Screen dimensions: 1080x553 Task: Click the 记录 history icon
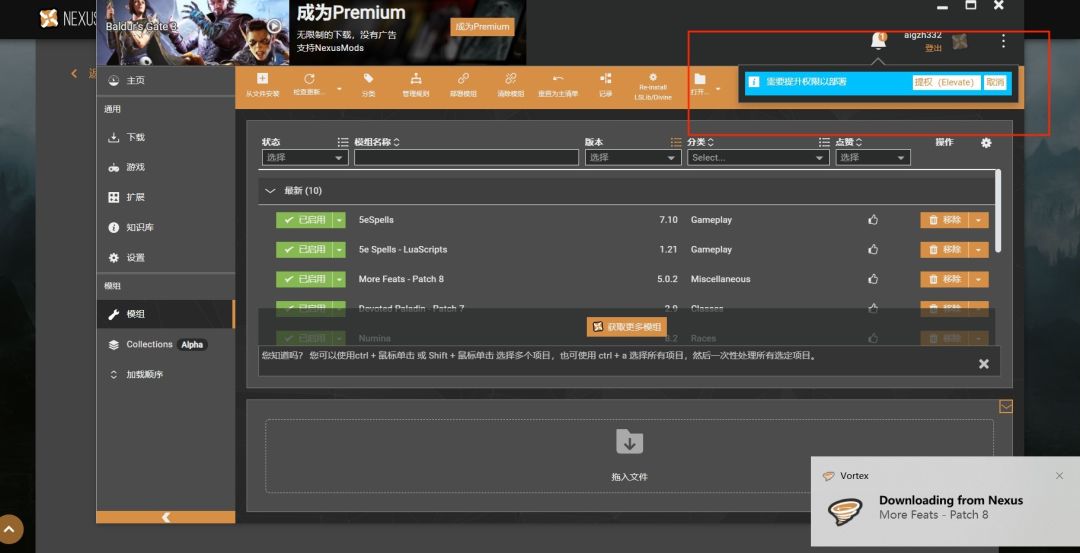pos(605,79)
